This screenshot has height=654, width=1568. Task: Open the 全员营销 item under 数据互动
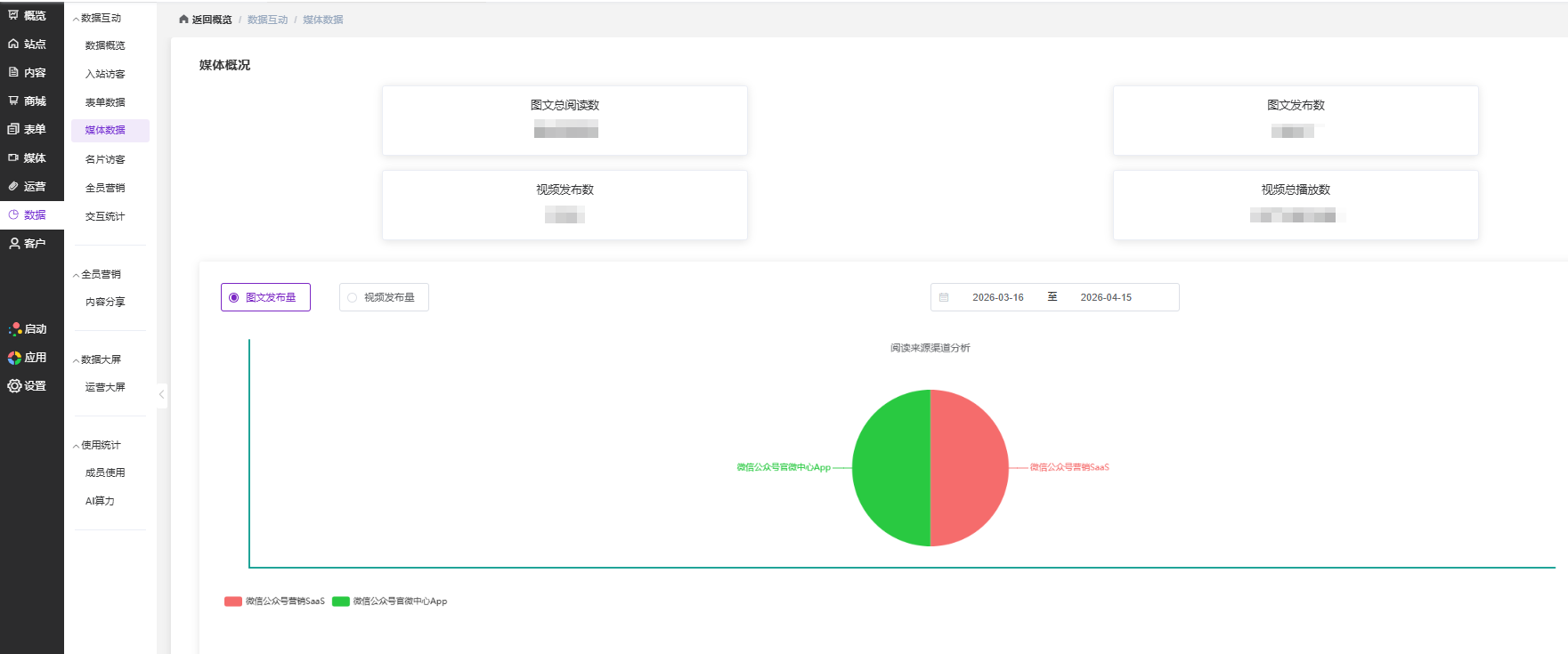pyautogui.click(x=105, y=188)
